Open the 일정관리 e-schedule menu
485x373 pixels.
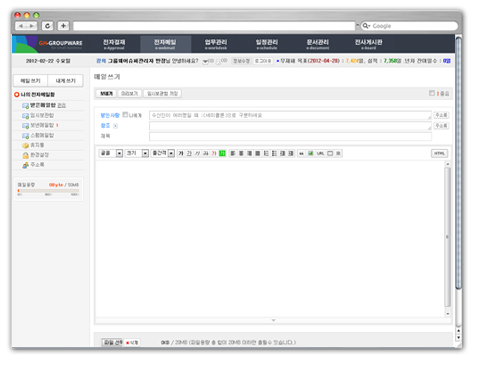pos(267,44)
